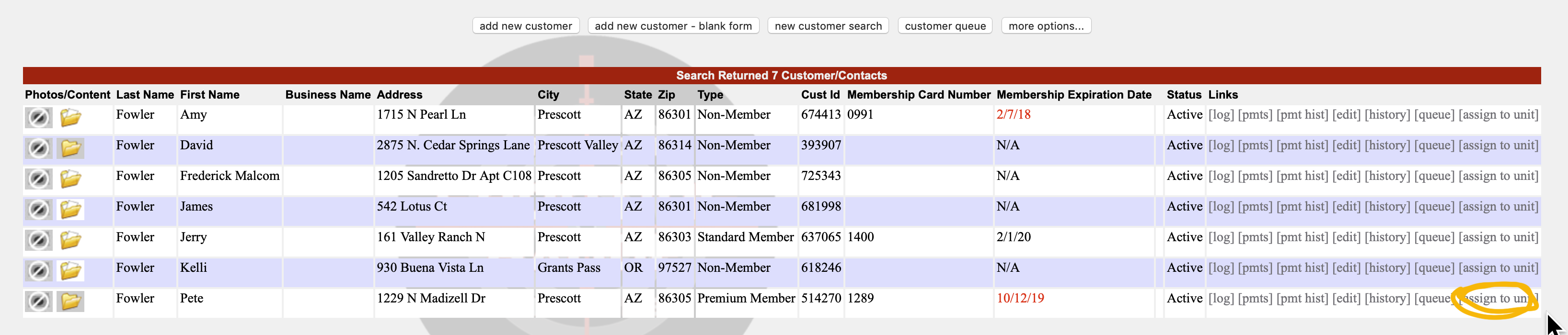
Task: Click the no-photo icon for Frederick Malcom Fowler
Action: (38, 179)
